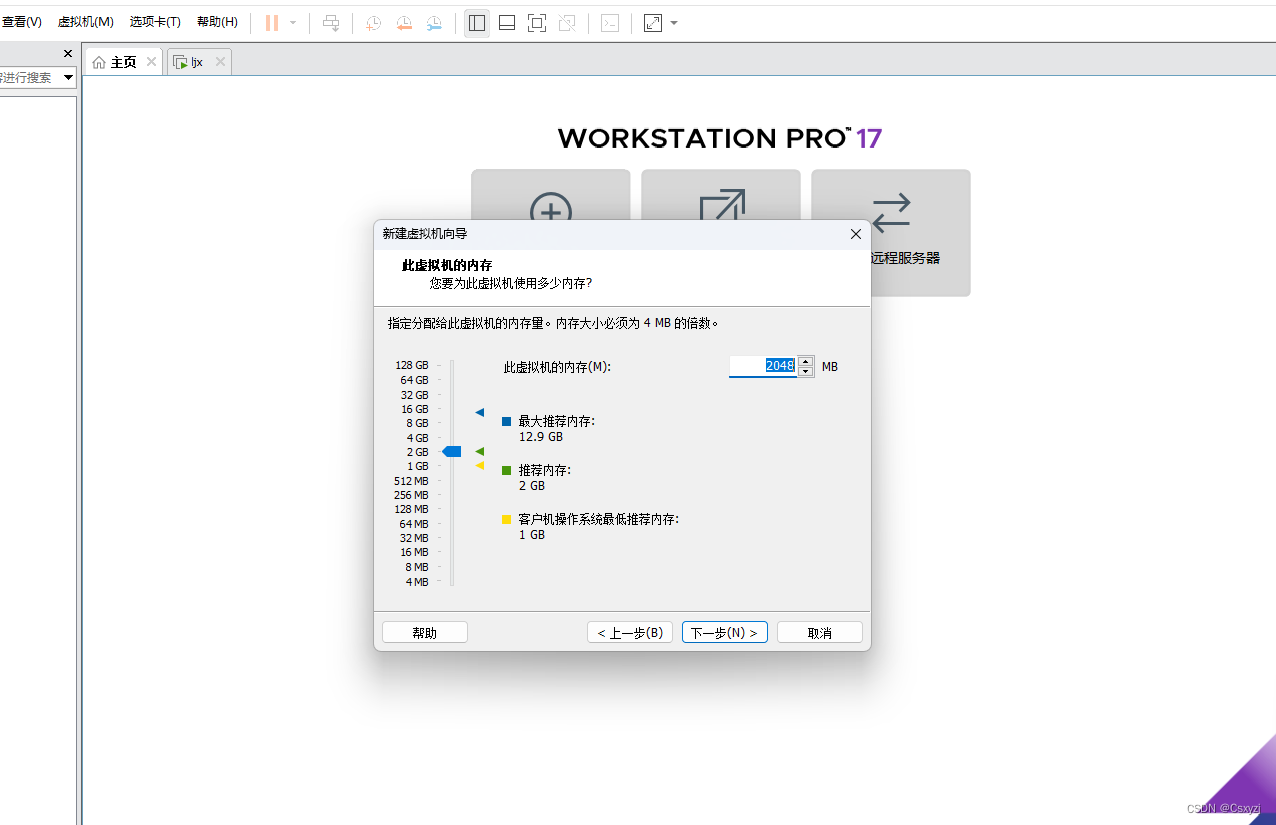Screen dimensions: 1276x825
Task: Click the 8 GB scale label
Action: tap(418, 424)
